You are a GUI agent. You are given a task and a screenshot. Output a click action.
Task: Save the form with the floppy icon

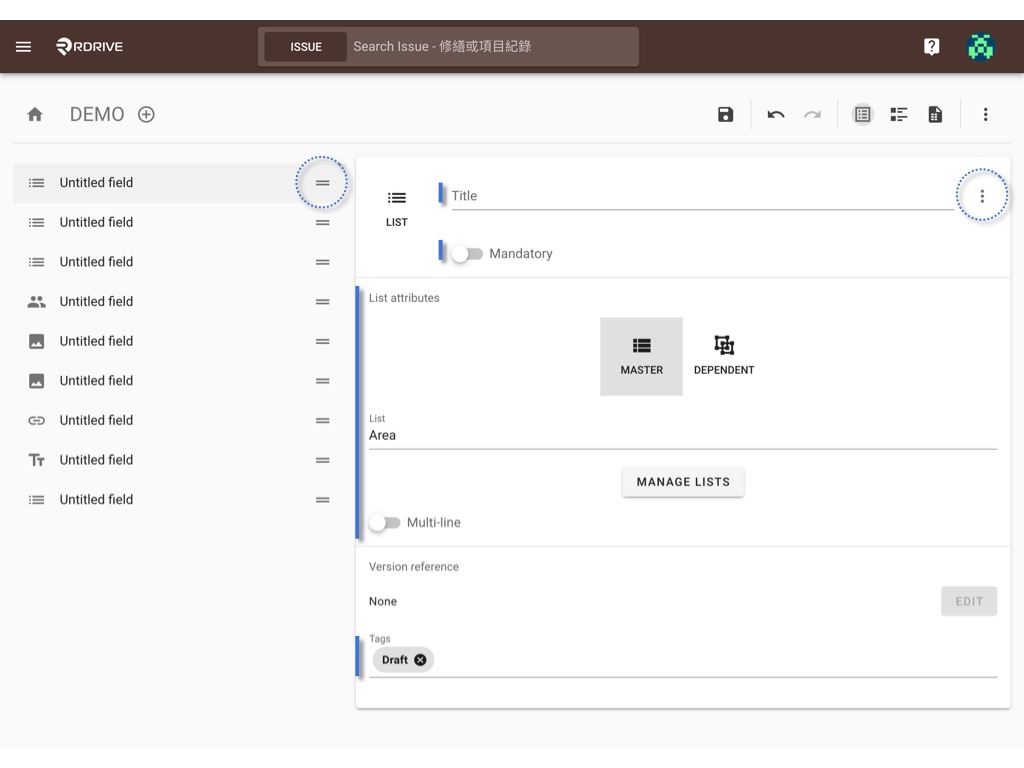click(x=725, y=114)
